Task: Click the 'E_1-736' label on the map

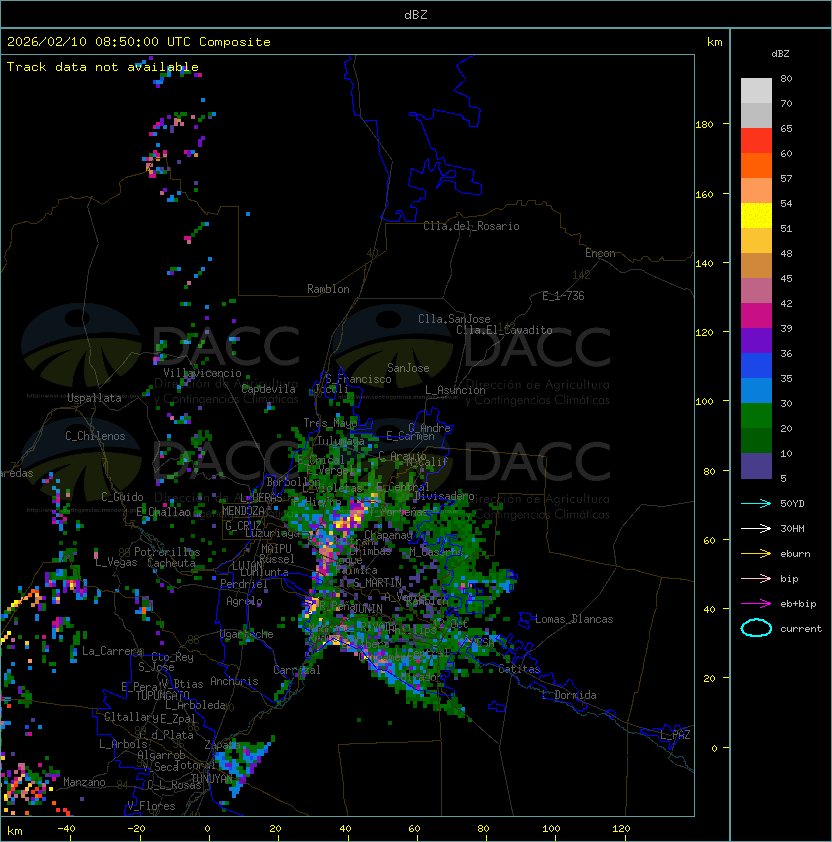Action: [563, 296]
